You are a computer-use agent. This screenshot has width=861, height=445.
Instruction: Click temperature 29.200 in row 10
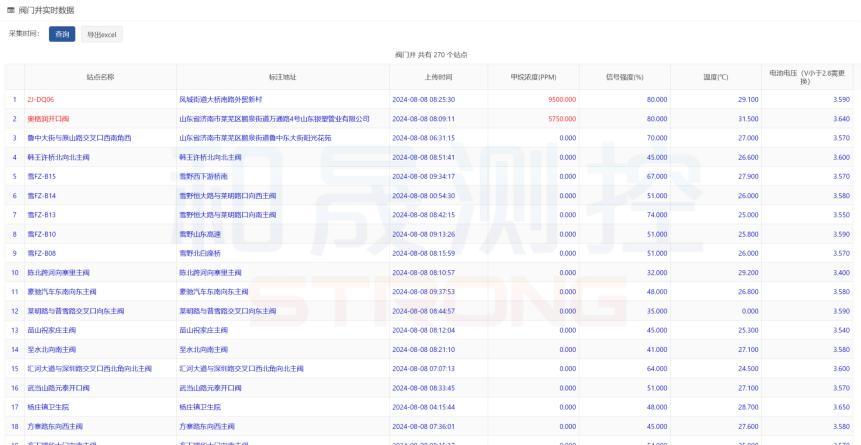click(x=748, y=272)
